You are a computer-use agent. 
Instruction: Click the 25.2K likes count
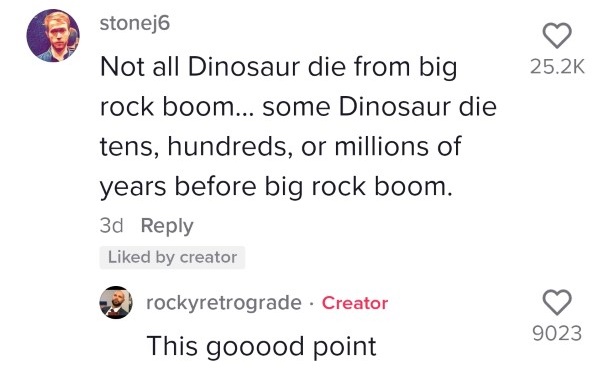pyautogui.click(x=557, y=67)
